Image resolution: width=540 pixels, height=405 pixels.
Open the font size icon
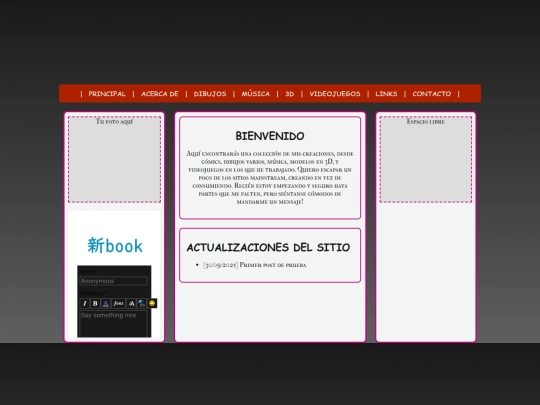(x=132, y=303)
